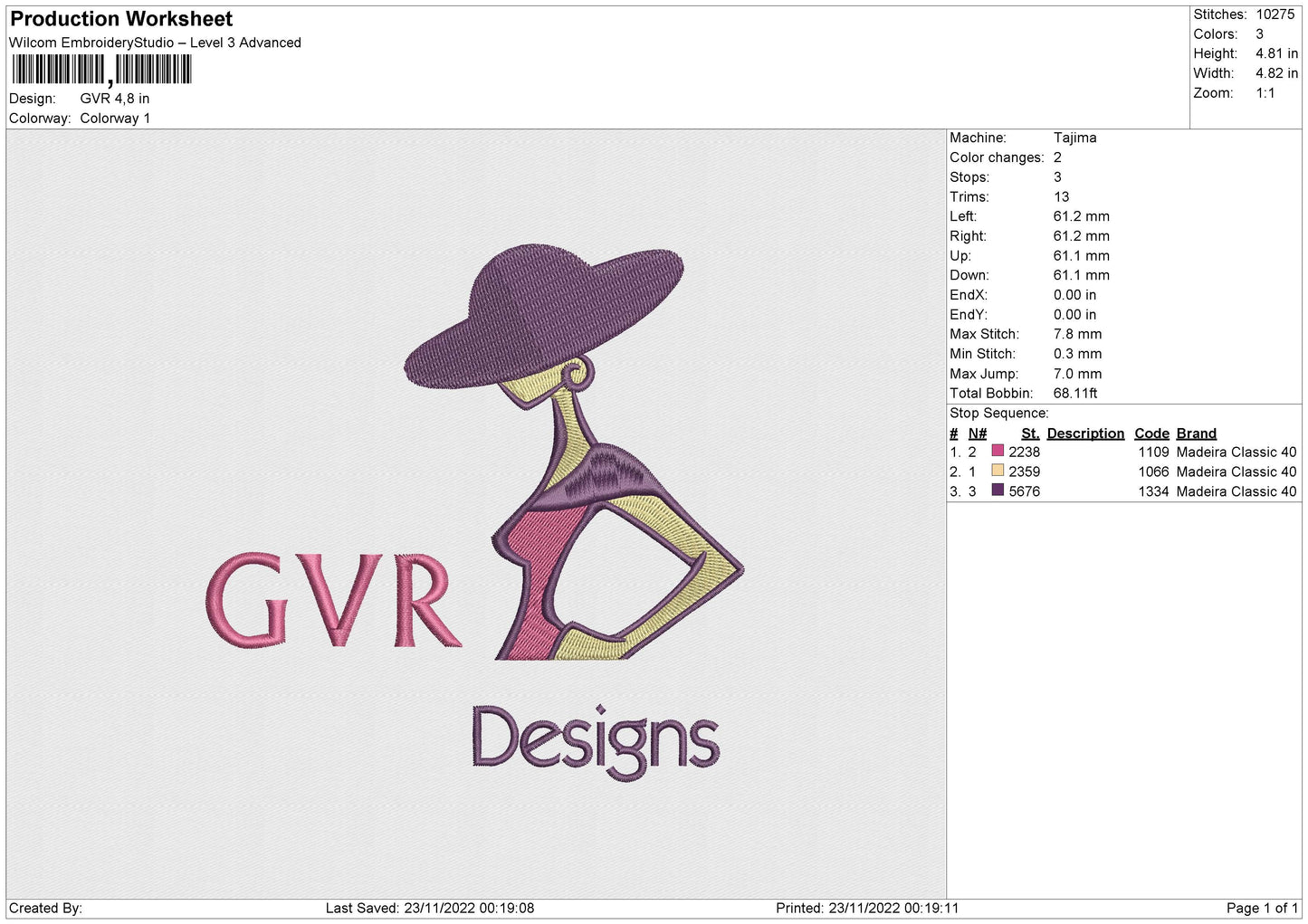Click the stitches count '10275'

tap(1275, 14)
